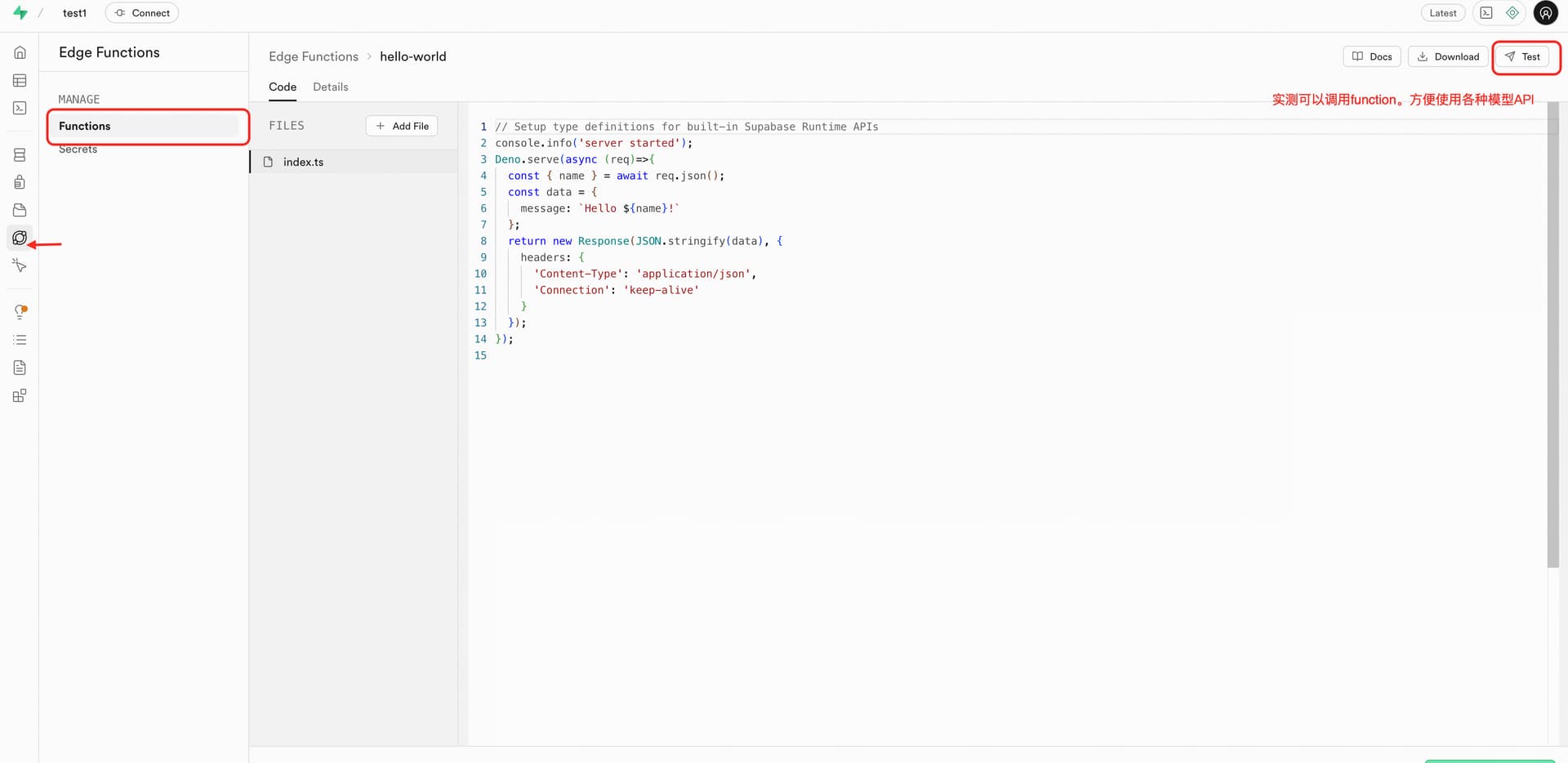
Task: Click the comment on code line 1
Action: tap(687, 127)
